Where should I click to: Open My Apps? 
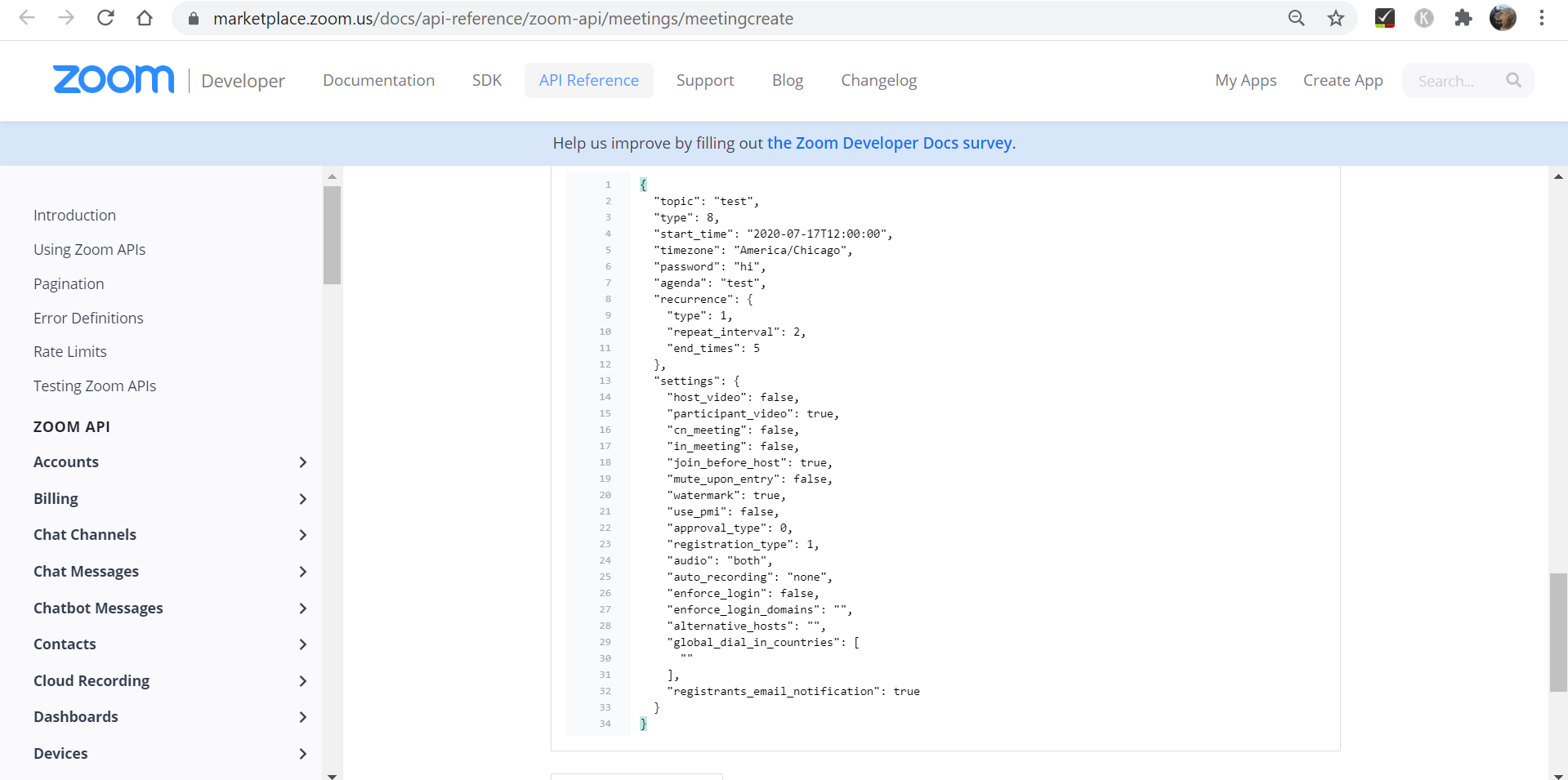(x=1246, y=80)
